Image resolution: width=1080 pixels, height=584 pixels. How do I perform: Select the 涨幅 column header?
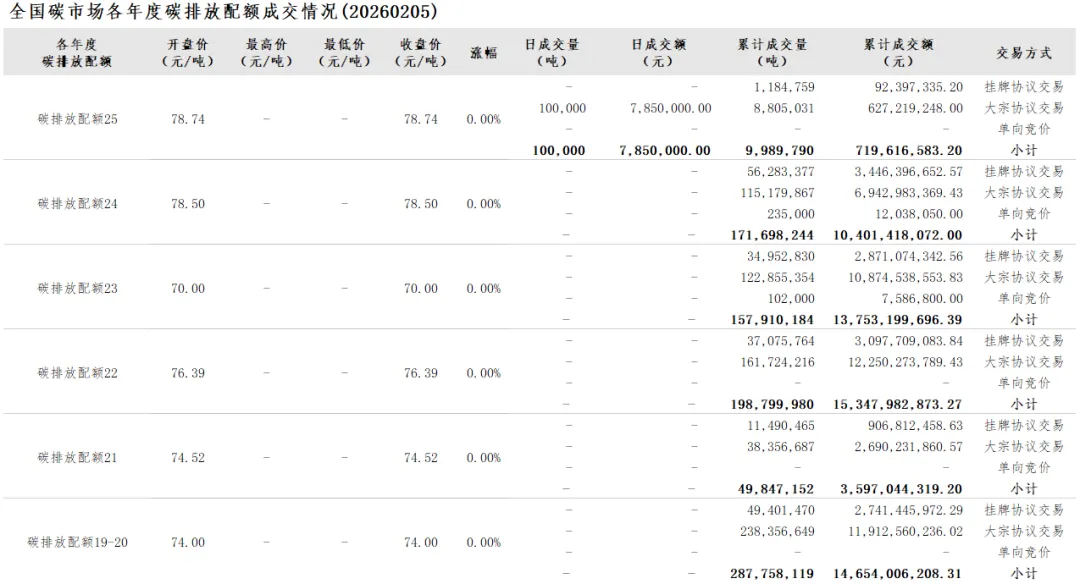coord(484,53)
